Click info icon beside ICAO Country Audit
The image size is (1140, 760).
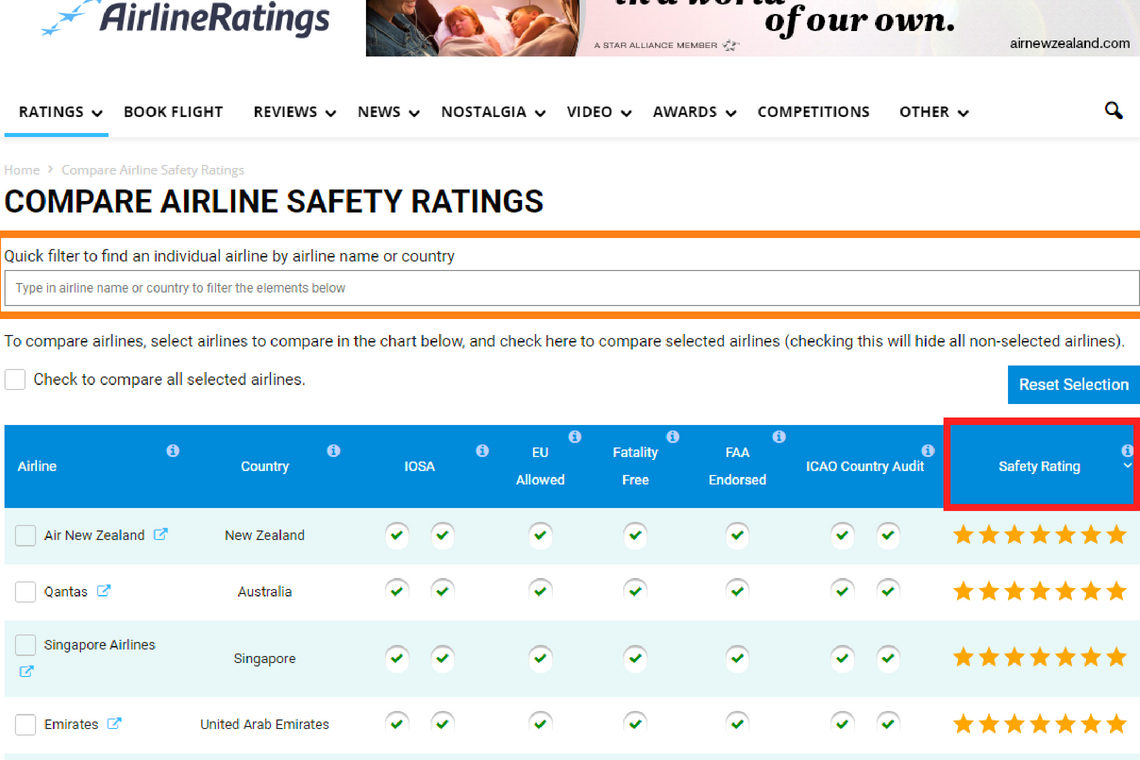click(x=928, y=451)
